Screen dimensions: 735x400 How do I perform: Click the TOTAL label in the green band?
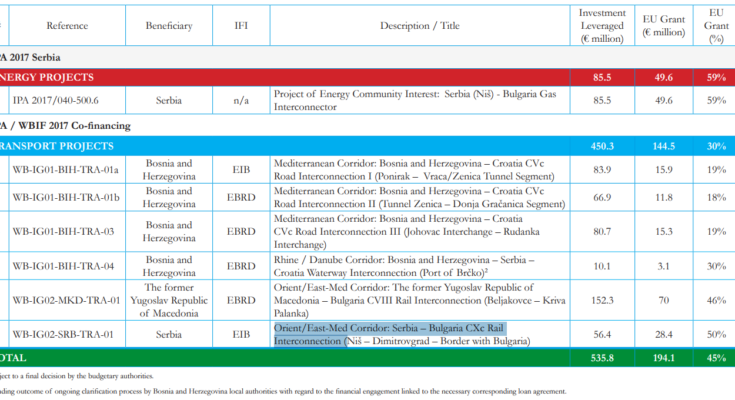click(13, 358)
